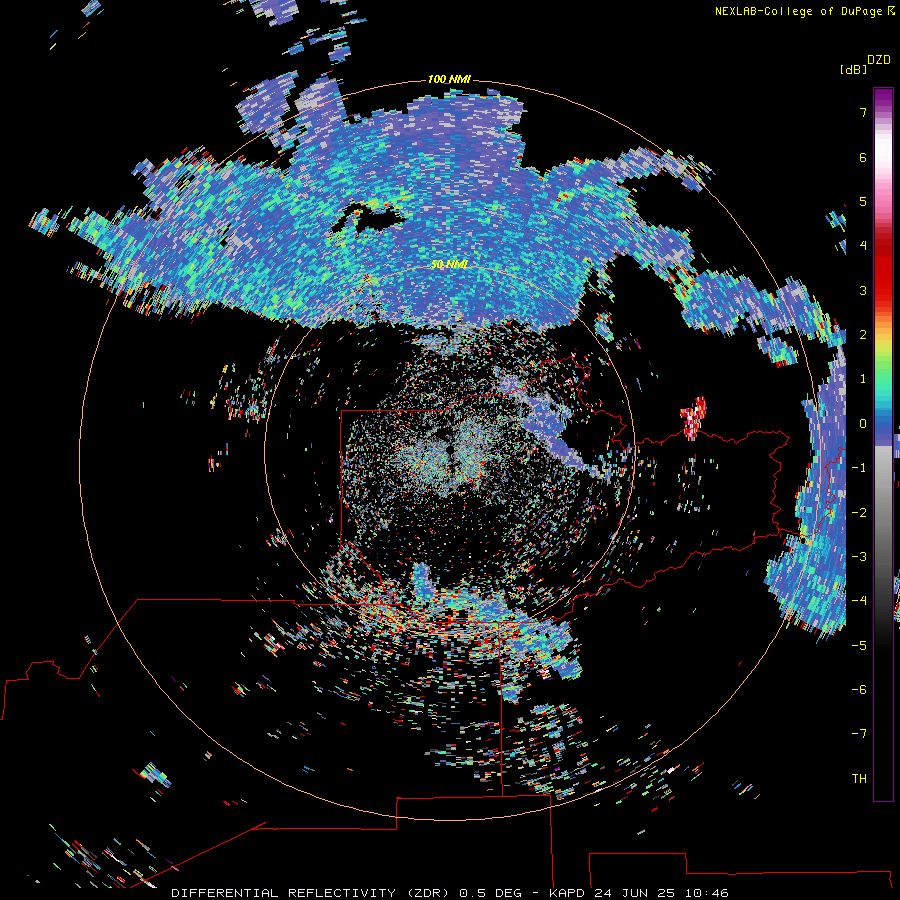Image resolution: width=900 pixels, height=900 pixels.
Task: Click the 7 tick label on color scale
Action: coord(863,112)
